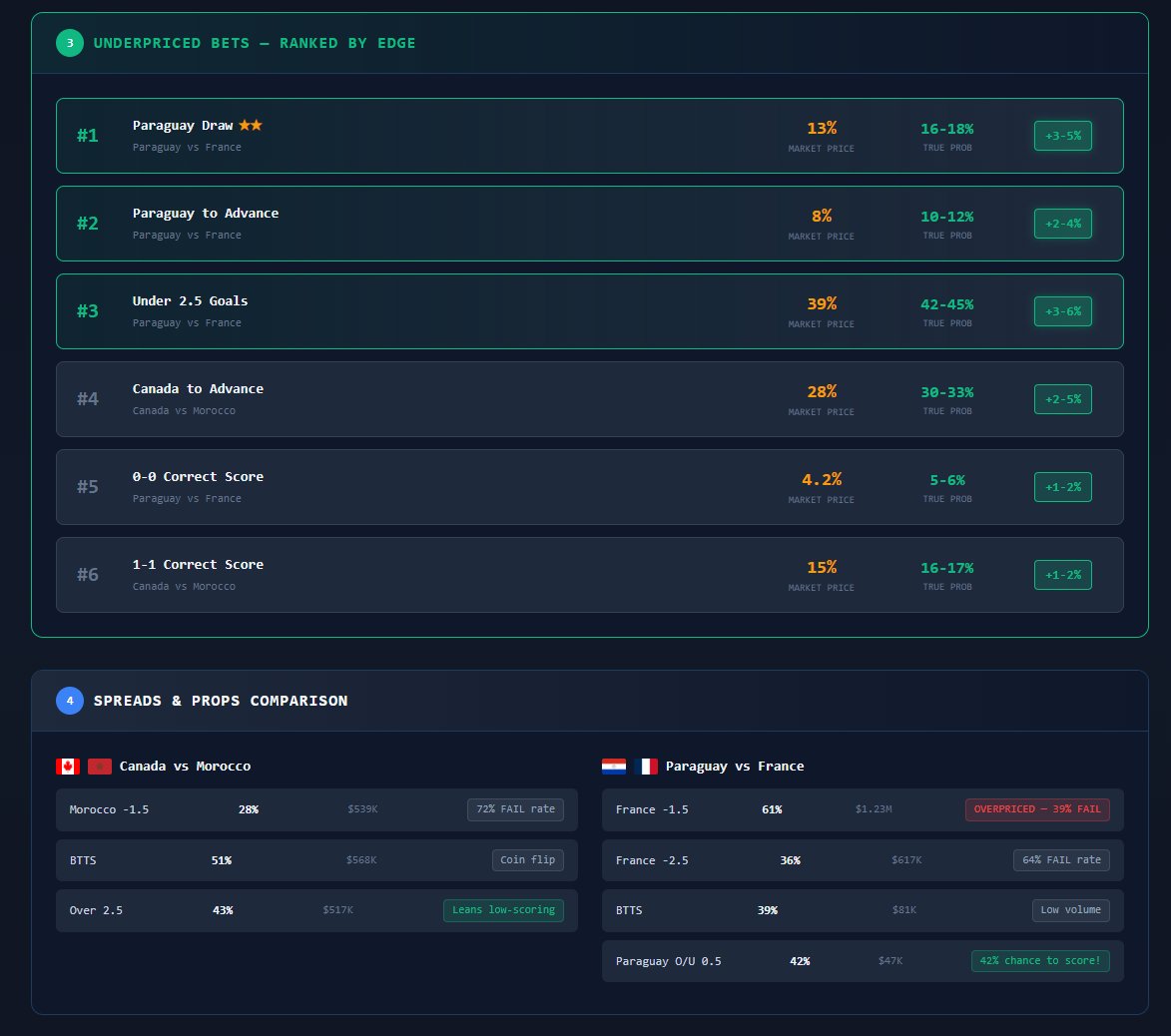
Task: Click the 13% market price value
Action: pyautogui.click(x=822, y=129)
